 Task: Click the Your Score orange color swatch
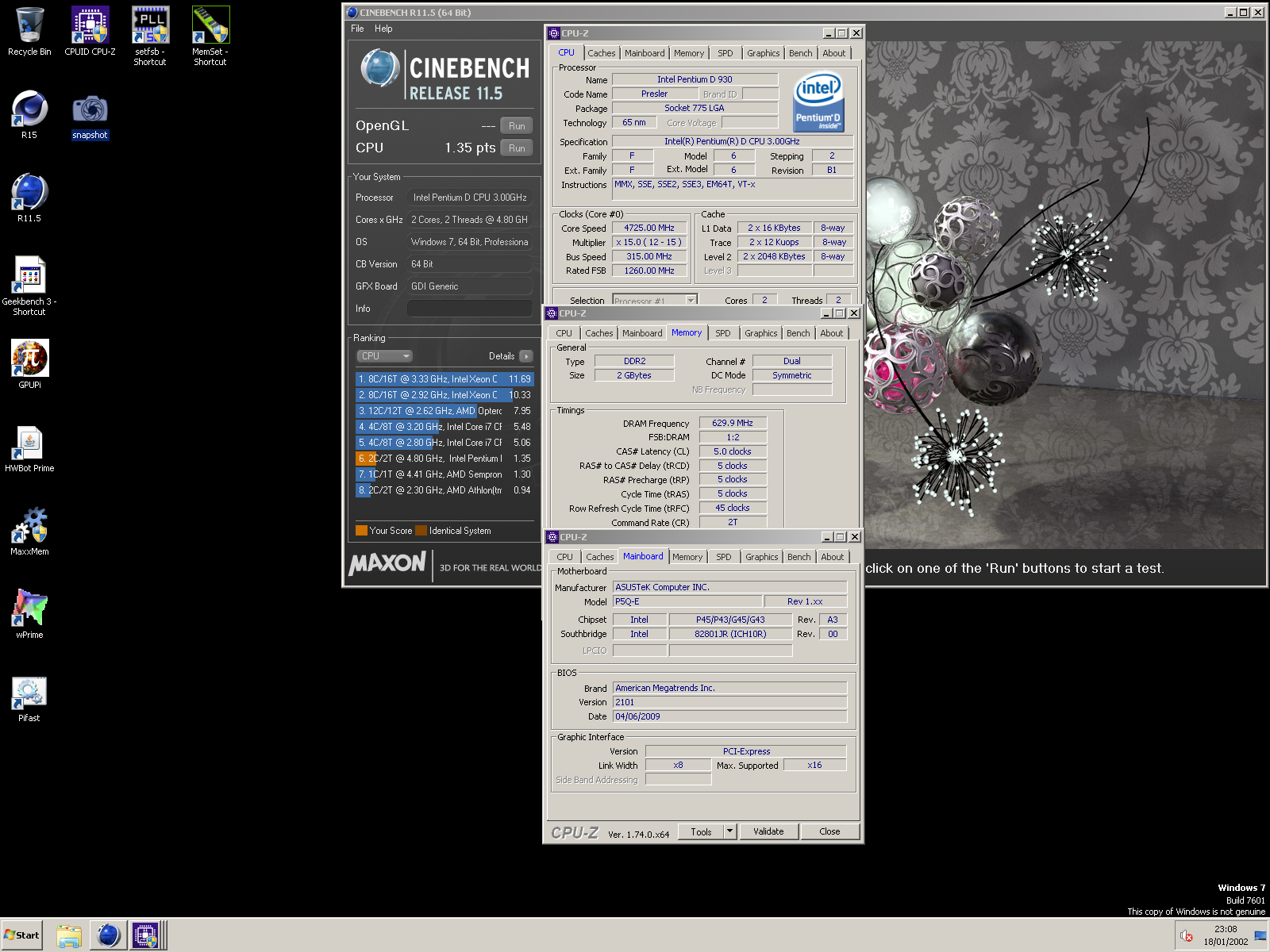(361, 531)
